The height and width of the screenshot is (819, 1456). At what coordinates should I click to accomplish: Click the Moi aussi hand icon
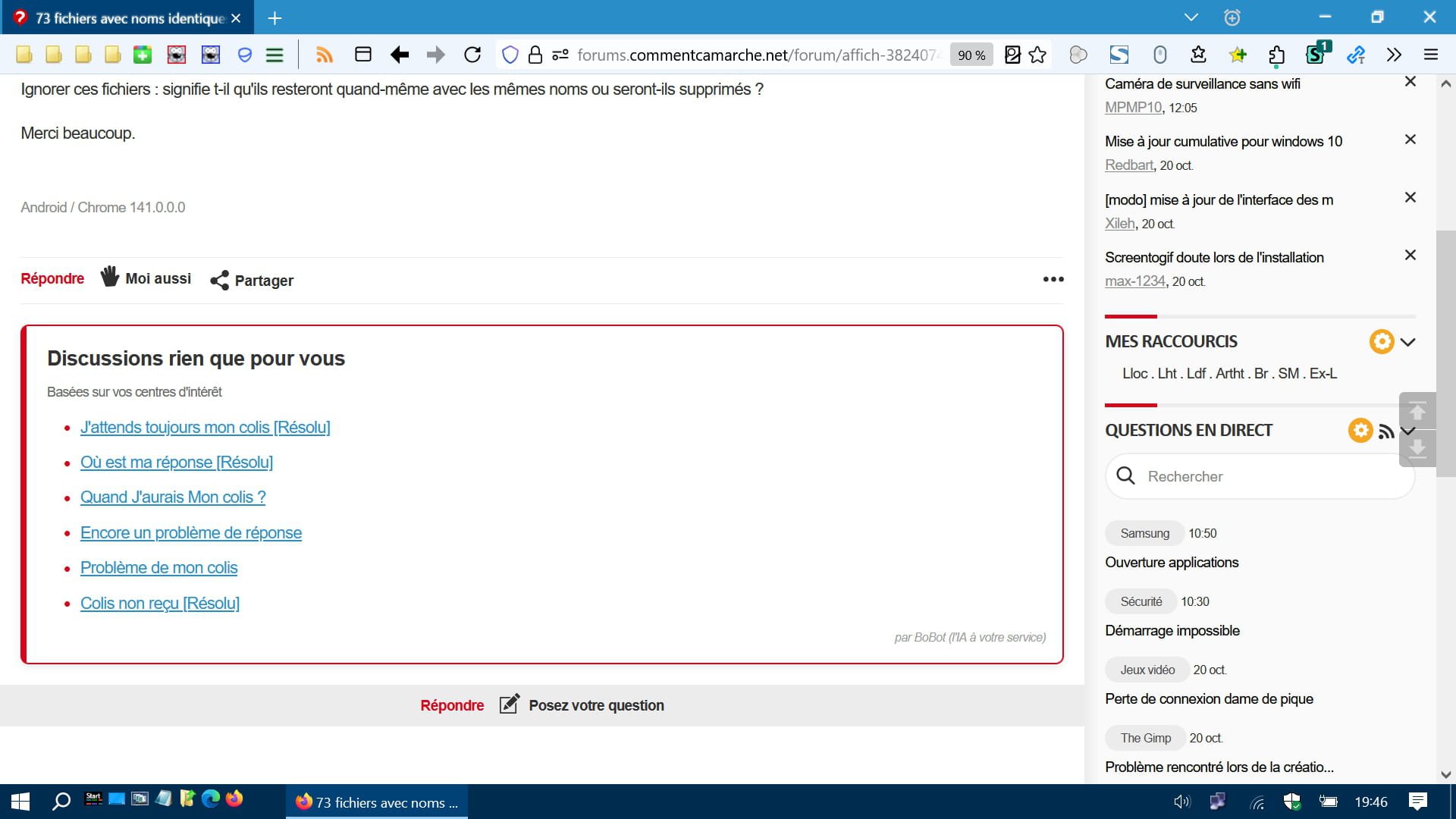coord(110,277)
